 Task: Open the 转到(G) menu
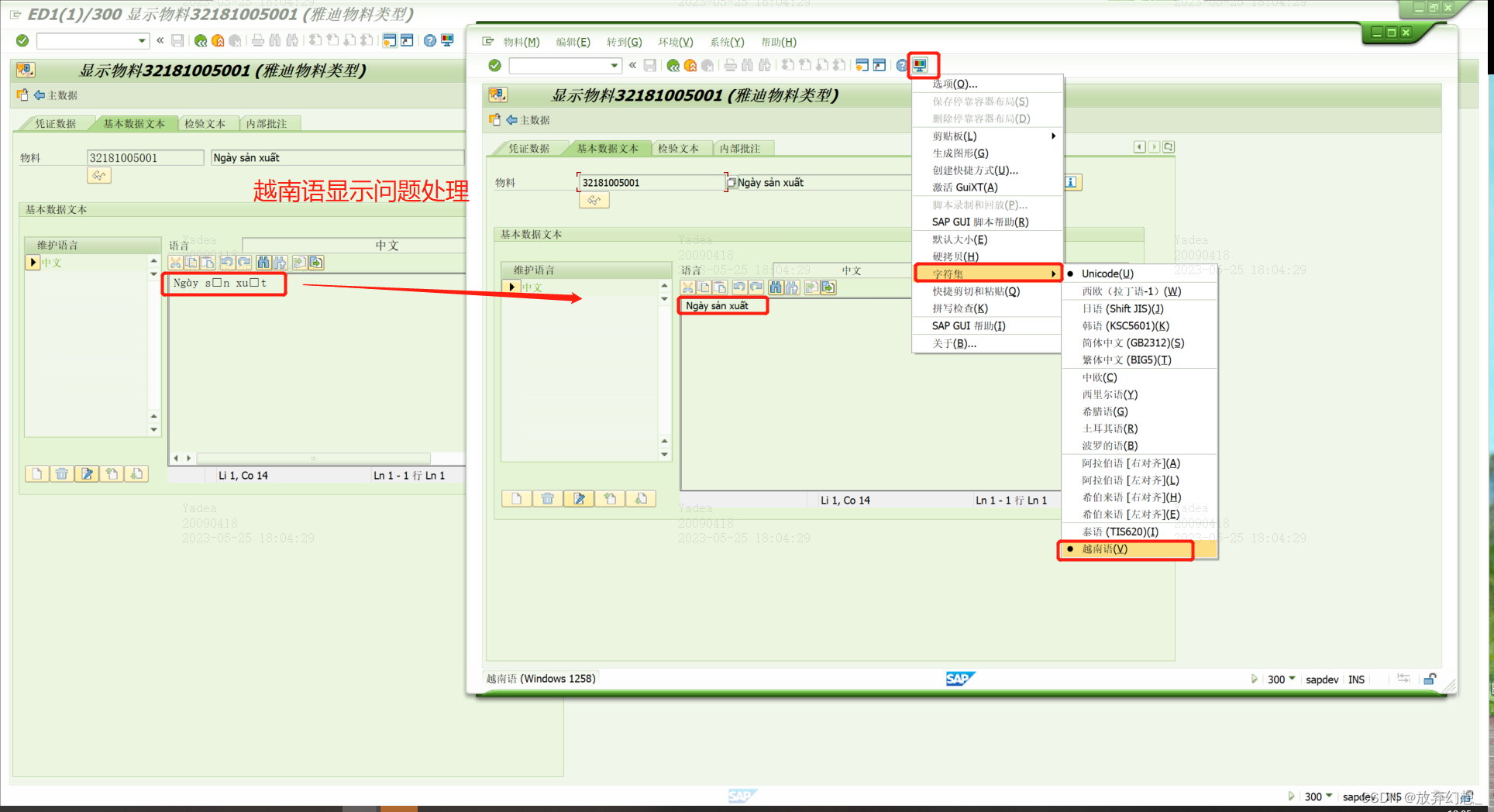pyautogui.click(x=624, y=42)
